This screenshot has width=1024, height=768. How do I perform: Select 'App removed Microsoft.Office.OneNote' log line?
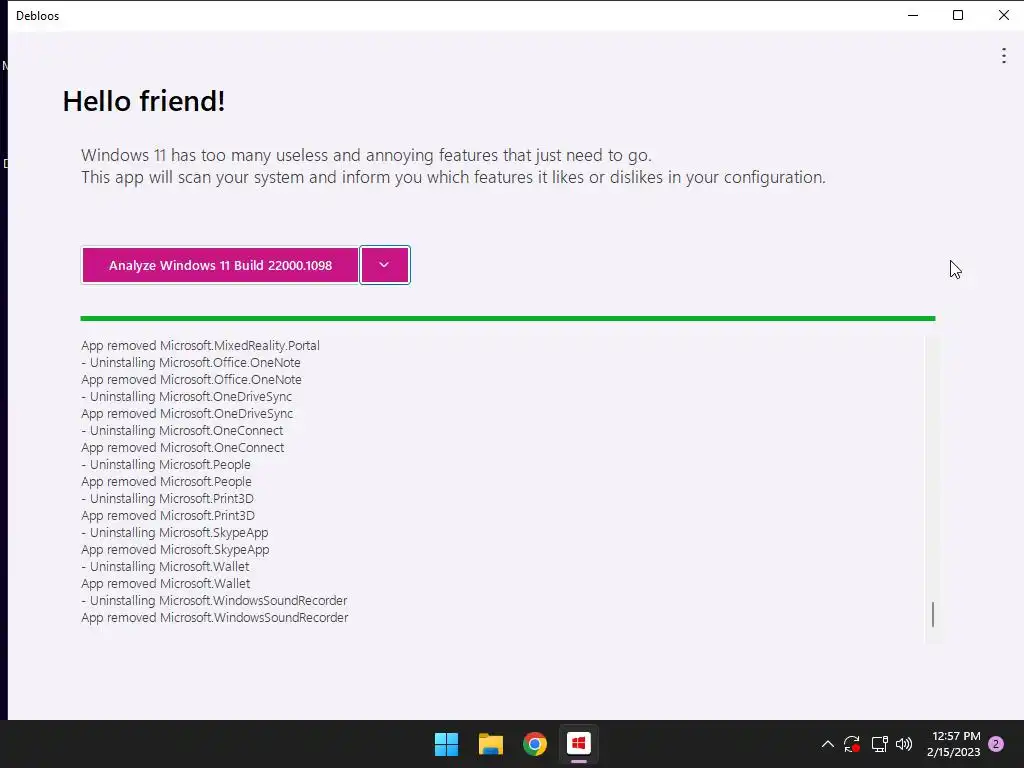tap(191, 379)
